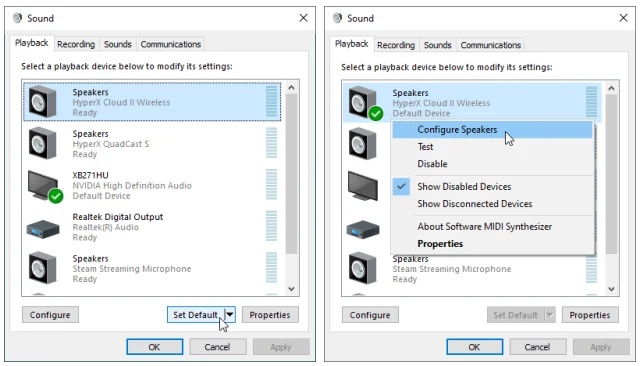Click Cancel button in right window
The width and height of the screenshot is (641, 366).
[x=538, y=347]
